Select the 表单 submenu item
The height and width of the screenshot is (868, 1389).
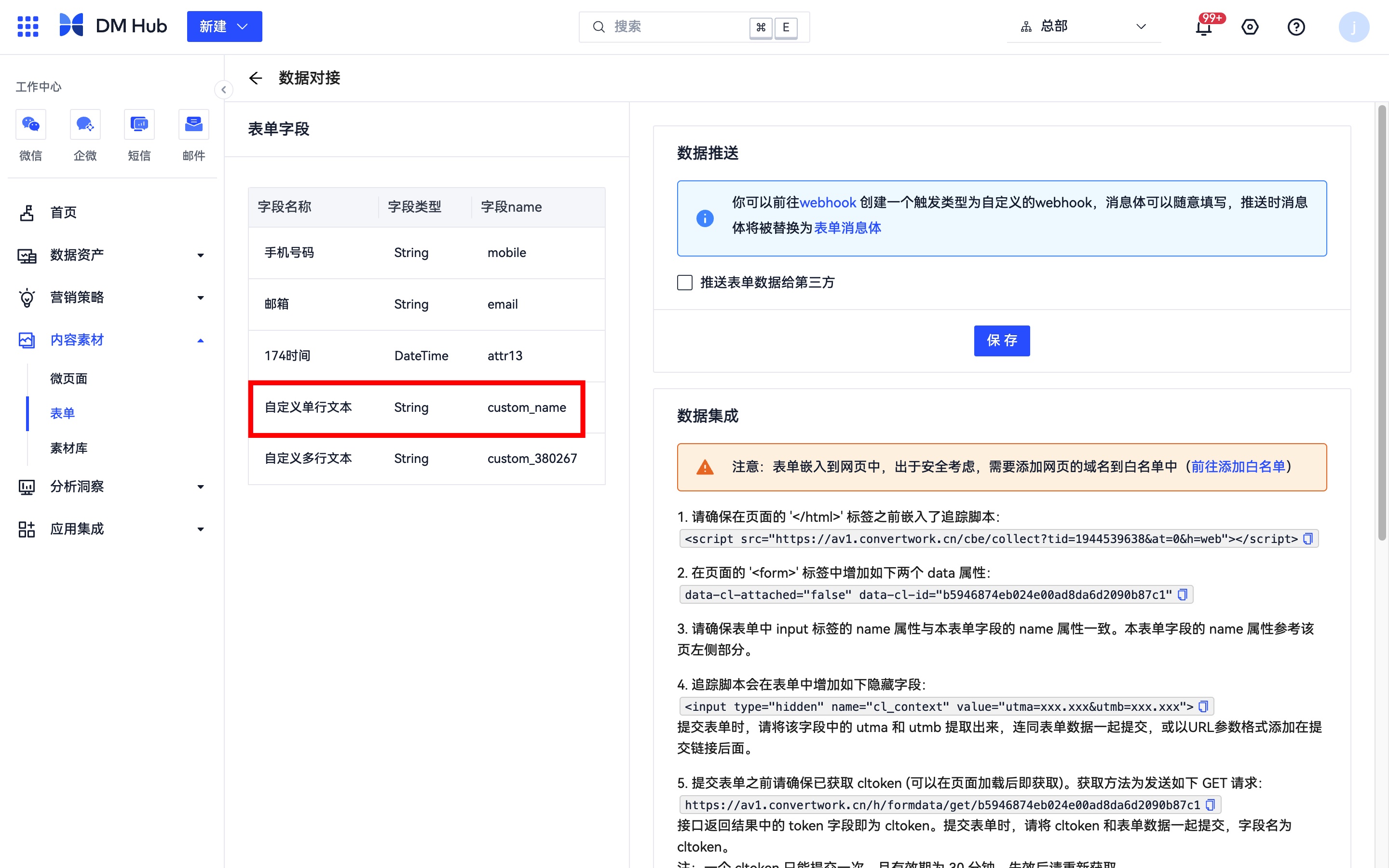pos(62,413)
